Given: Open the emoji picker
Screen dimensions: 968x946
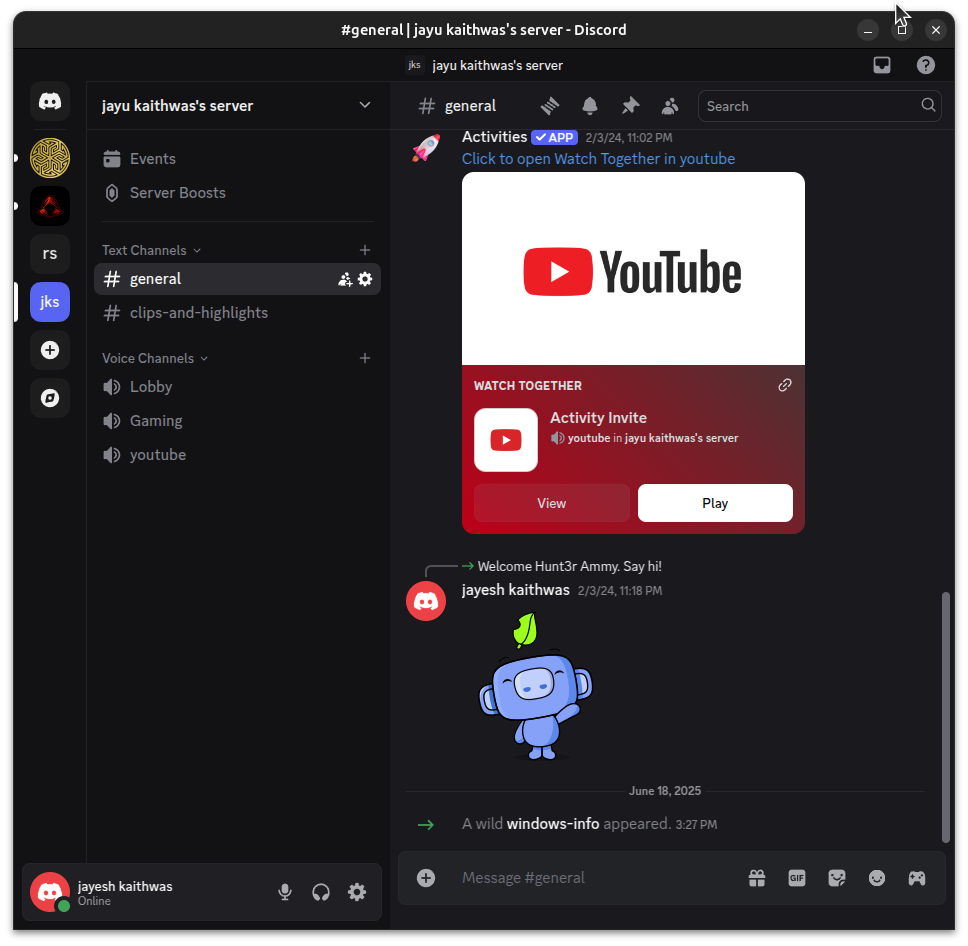Looking at the screenshot, I should (877, 878).
